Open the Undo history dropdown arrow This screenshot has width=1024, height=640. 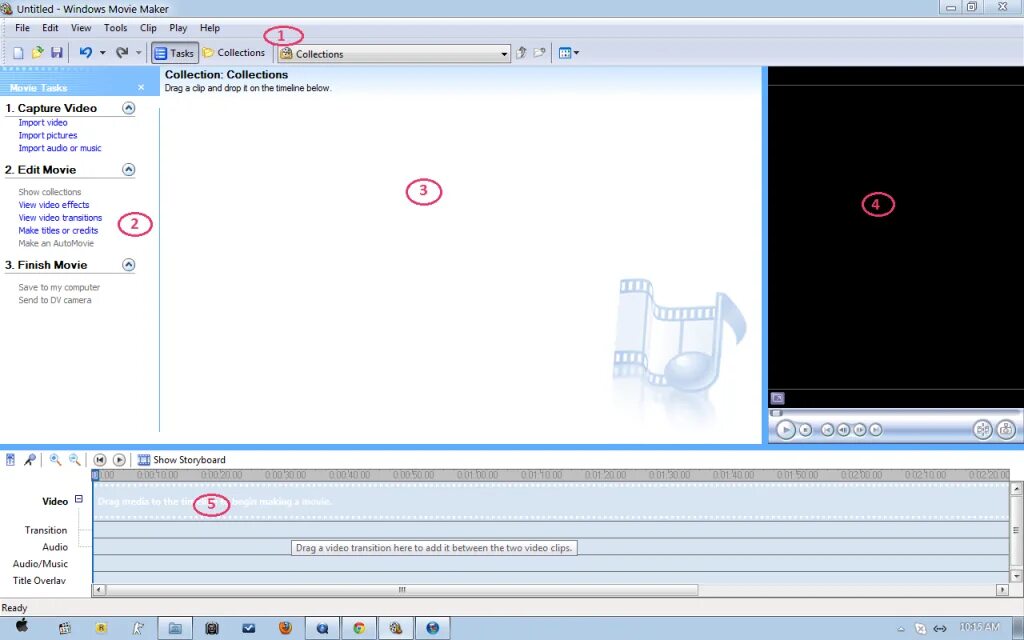click(x=103, y=53)
